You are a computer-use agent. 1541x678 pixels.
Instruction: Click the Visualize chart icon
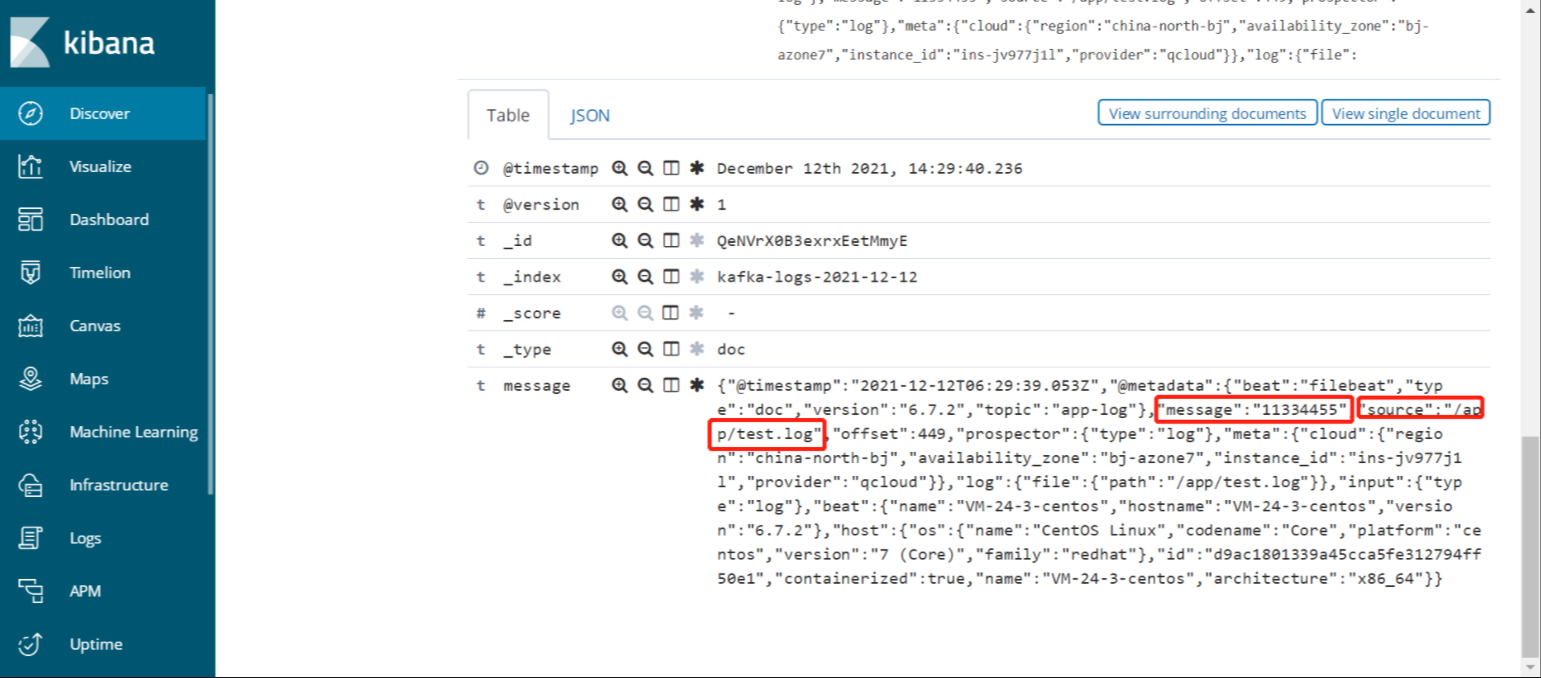[30, 166]
